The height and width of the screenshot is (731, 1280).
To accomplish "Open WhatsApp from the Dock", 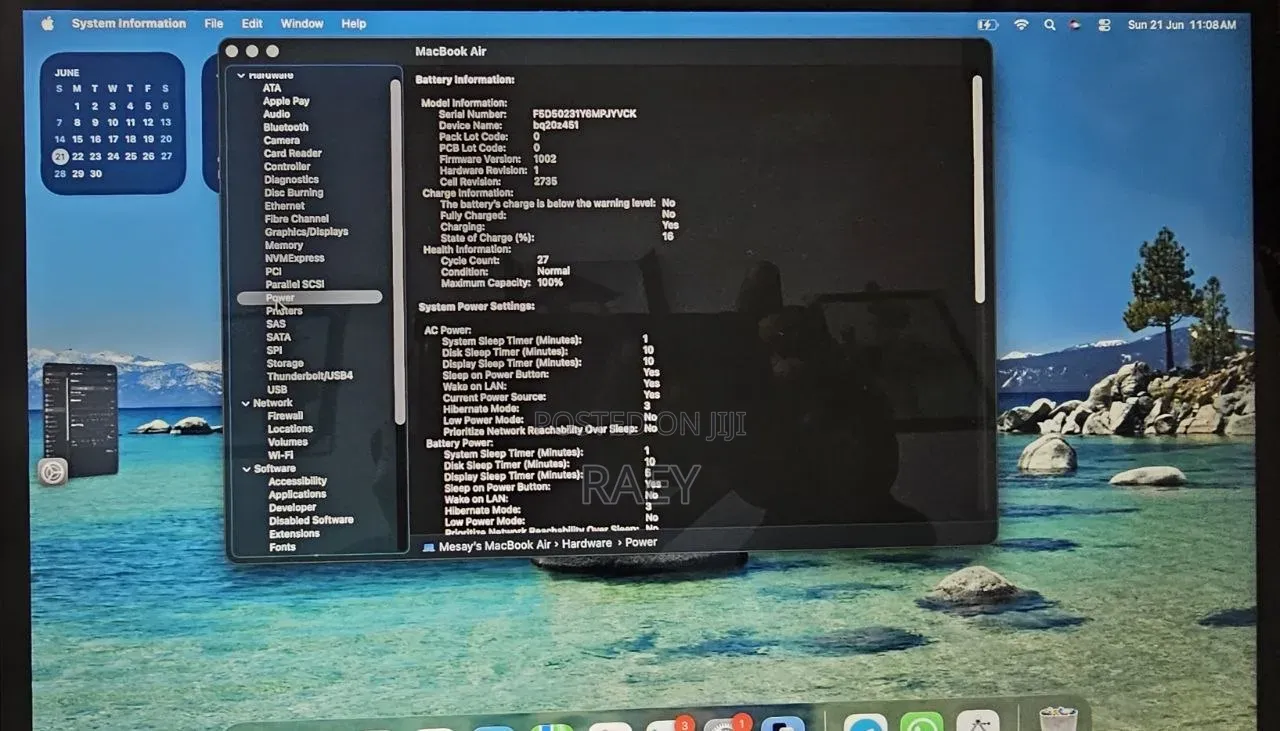I will click(x=921, y=722).
